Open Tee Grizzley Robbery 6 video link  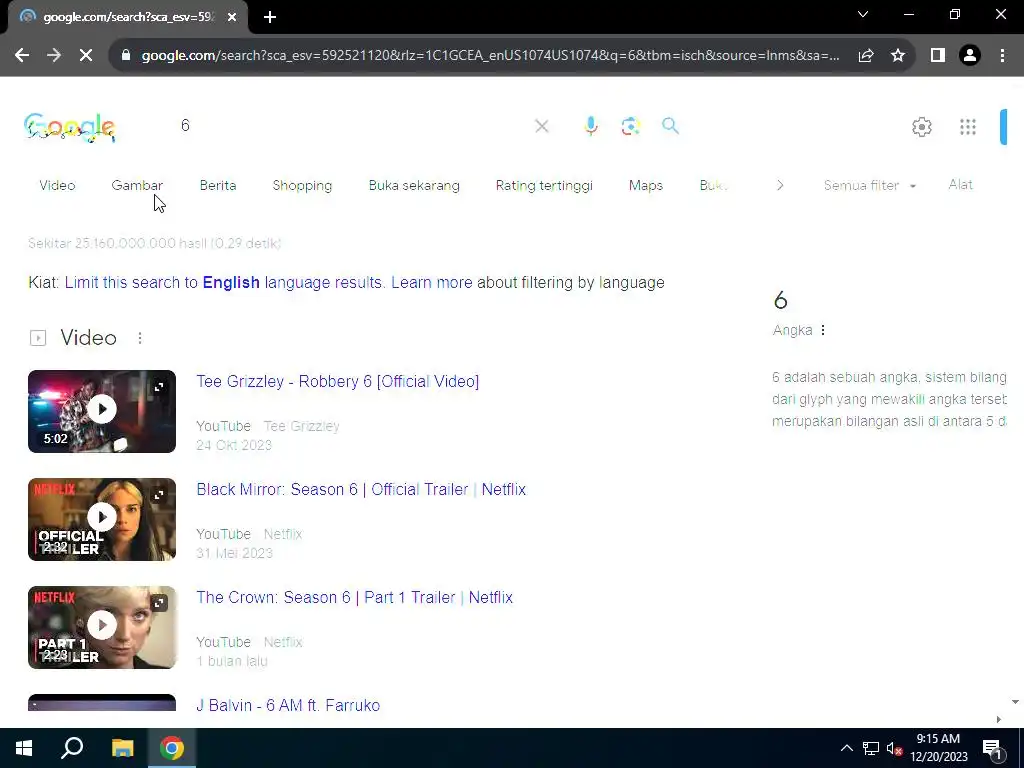click(x=338, y=381)
